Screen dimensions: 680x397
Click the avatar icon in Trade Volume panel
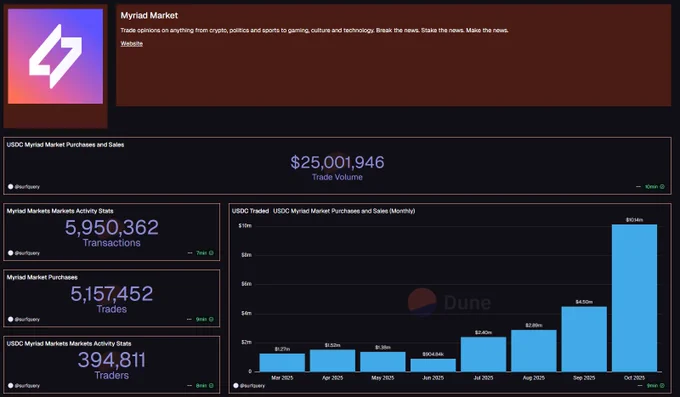(10, 187)
